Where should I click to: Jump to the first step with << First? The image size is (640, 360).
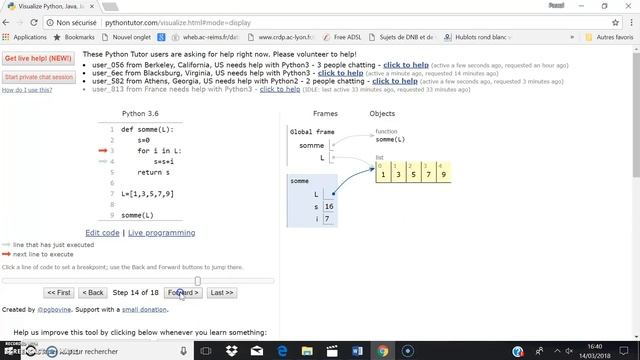[59, 293]
